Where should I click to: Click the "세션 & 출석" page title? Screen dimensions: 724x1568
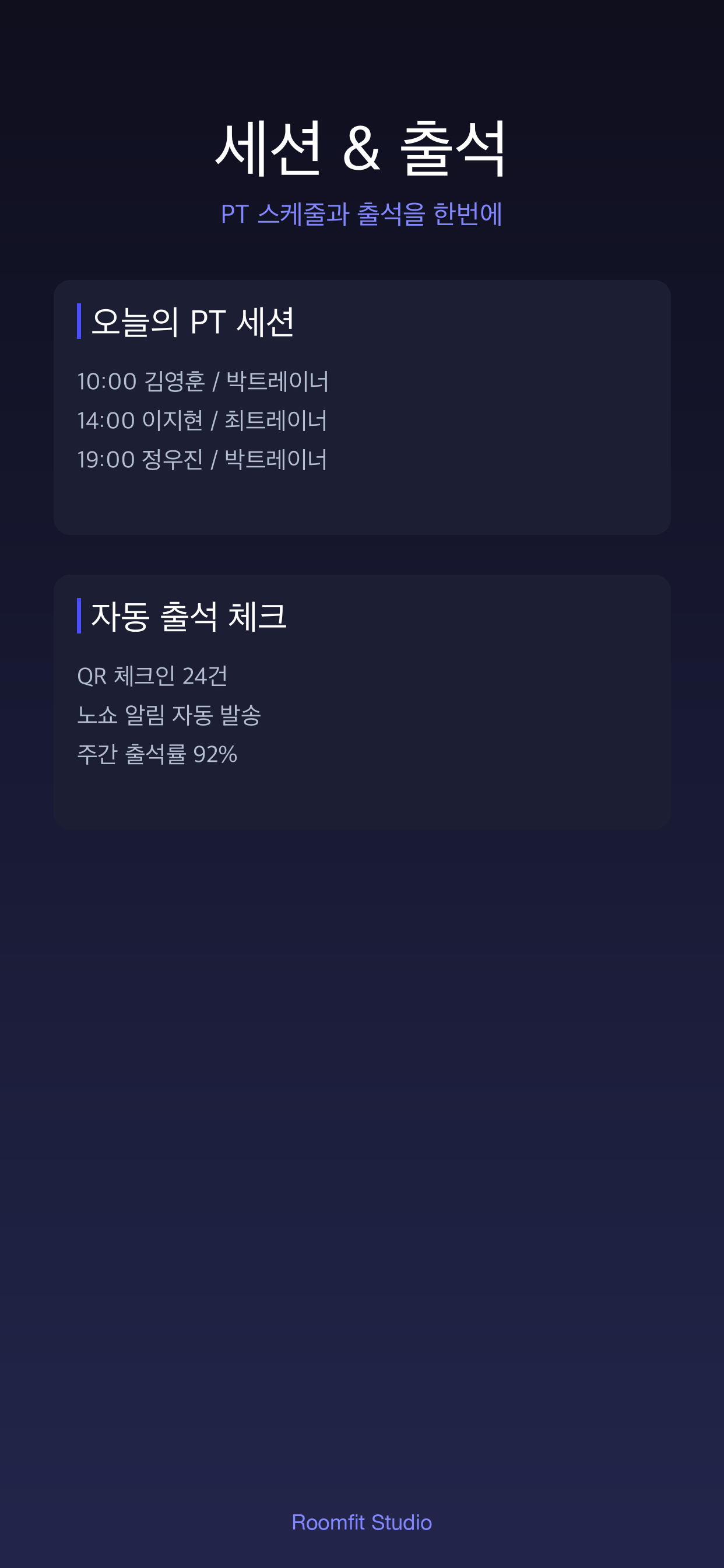(x=361, y=148)
